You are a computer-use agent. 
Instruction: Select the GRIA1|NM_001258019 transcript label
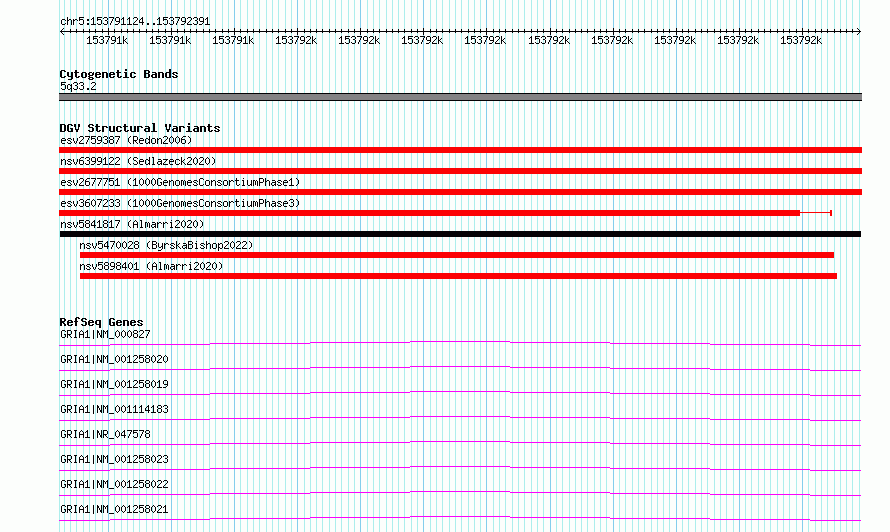114,384
